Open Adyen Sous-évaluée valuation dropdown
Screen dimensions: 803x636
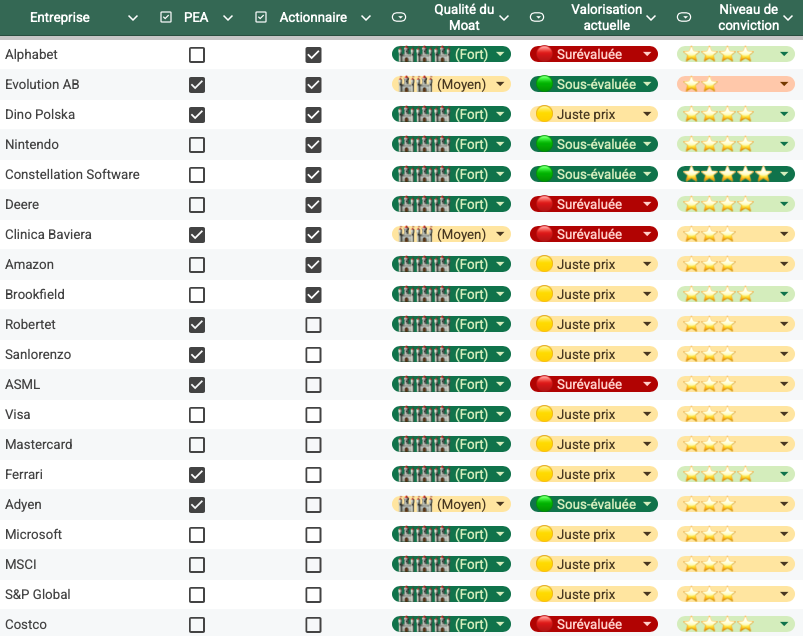[594, 504]
